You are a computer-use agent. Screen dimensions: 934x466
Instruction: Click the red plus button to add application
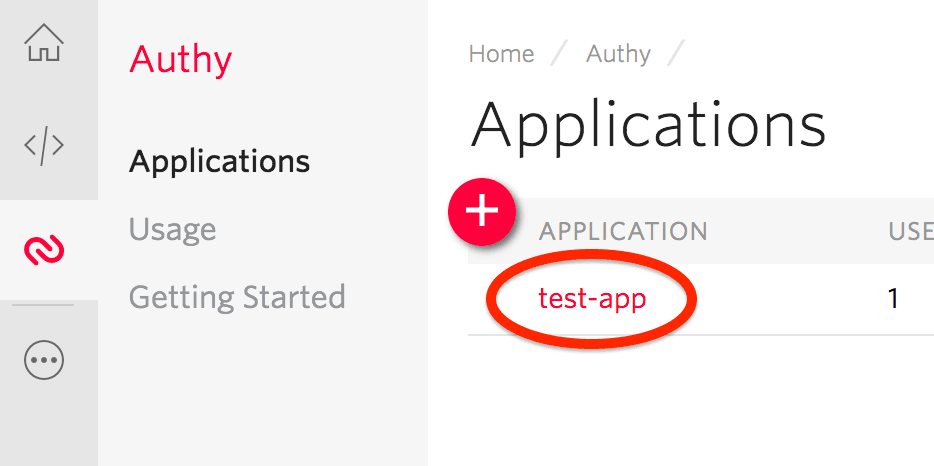482,211
